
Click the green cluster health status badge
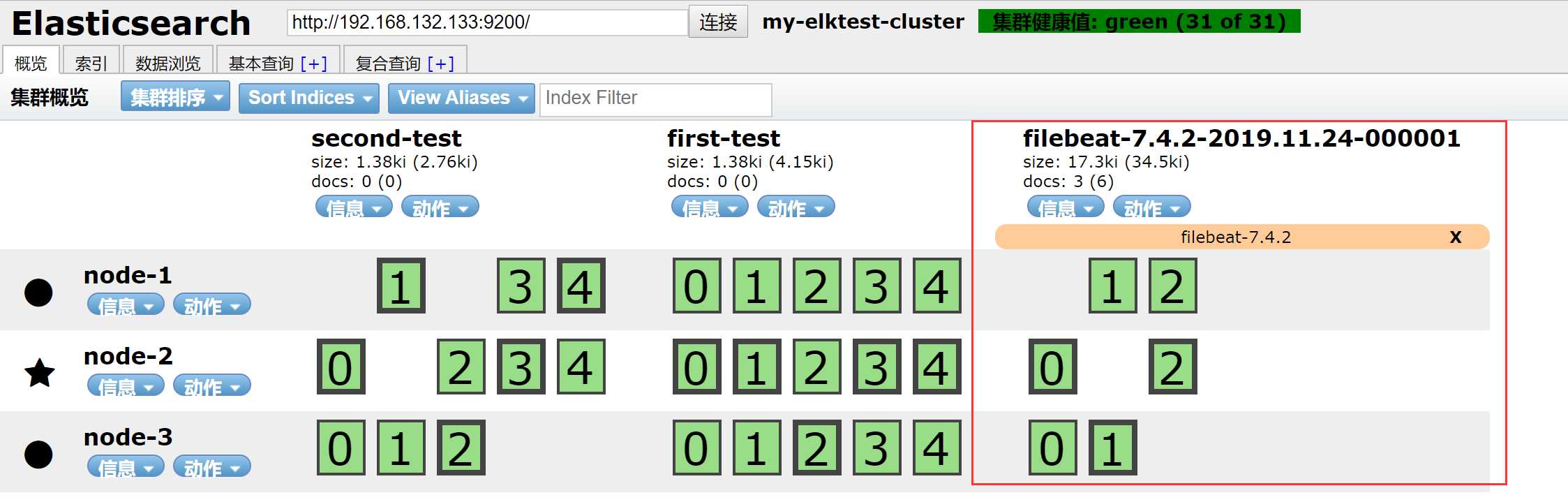click(1139, 21)
